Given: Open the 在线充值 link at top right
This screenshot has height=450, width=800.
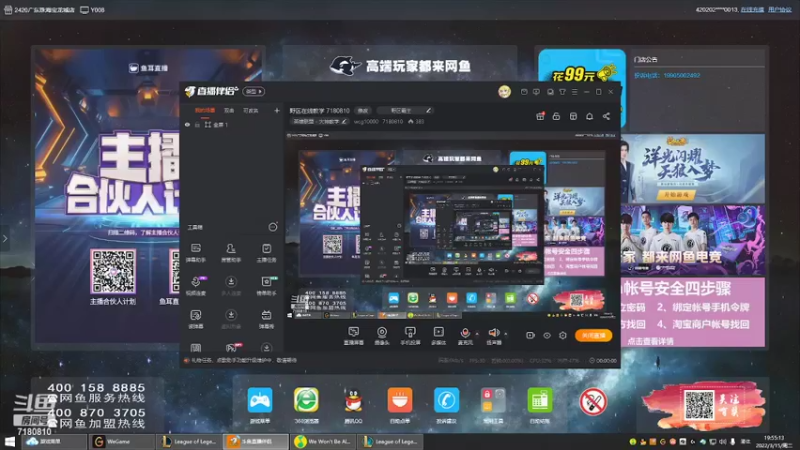Looking at the screenshot, I should (x=752, y=10).
